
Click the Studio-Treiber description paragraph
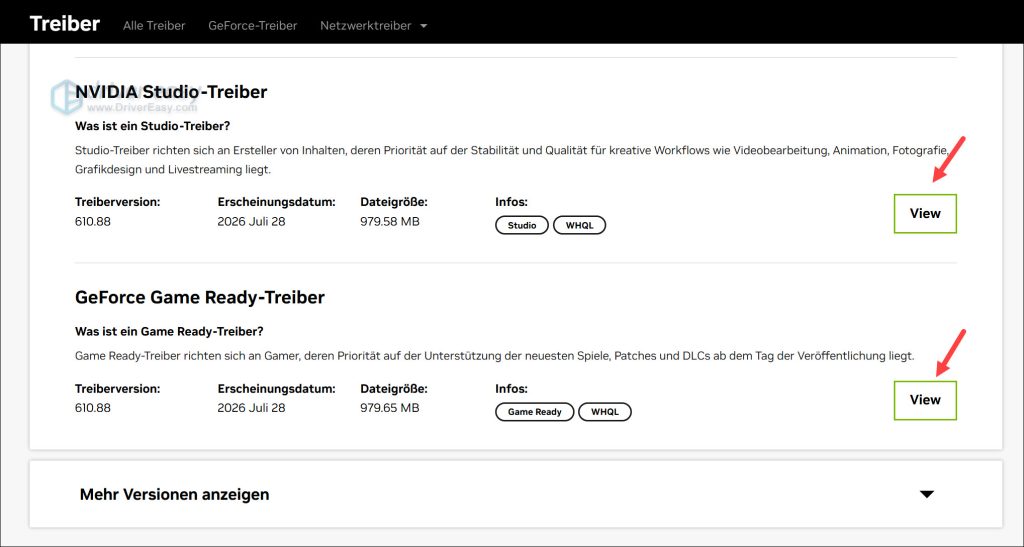[512, 160]
